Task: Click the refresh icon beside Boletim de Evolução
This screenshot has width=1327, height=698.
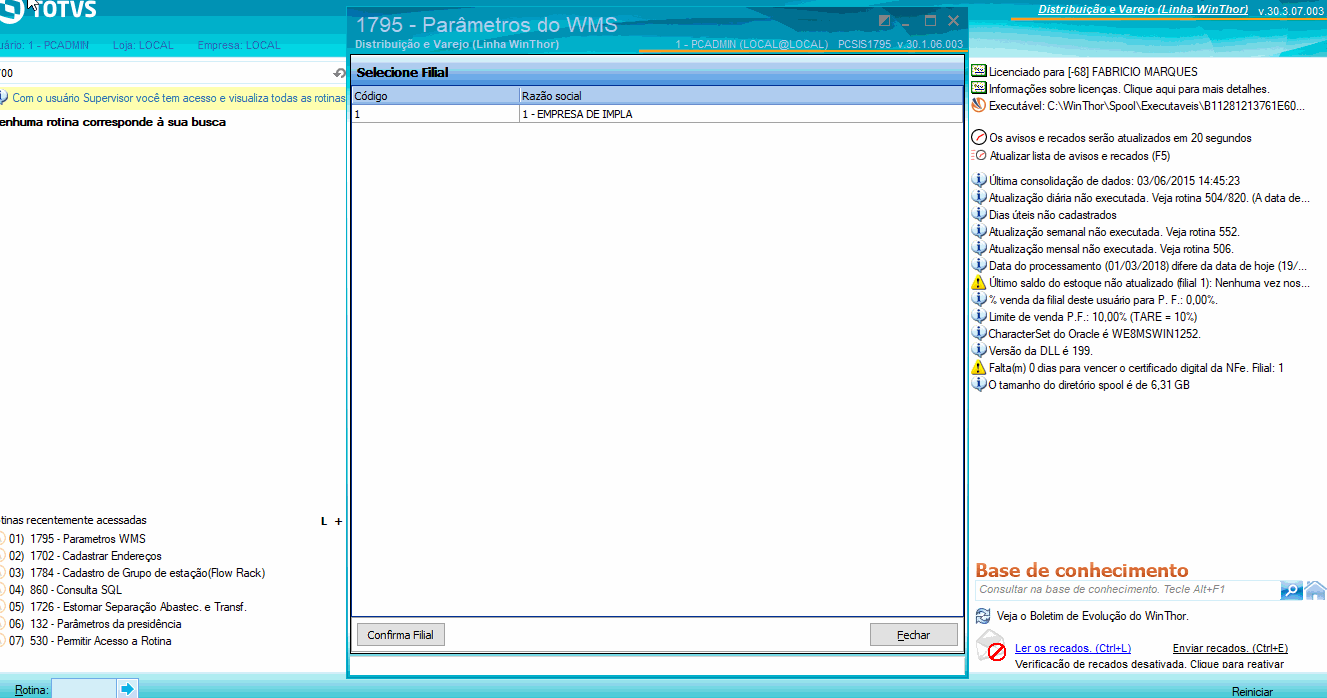Action: [983, 616]
